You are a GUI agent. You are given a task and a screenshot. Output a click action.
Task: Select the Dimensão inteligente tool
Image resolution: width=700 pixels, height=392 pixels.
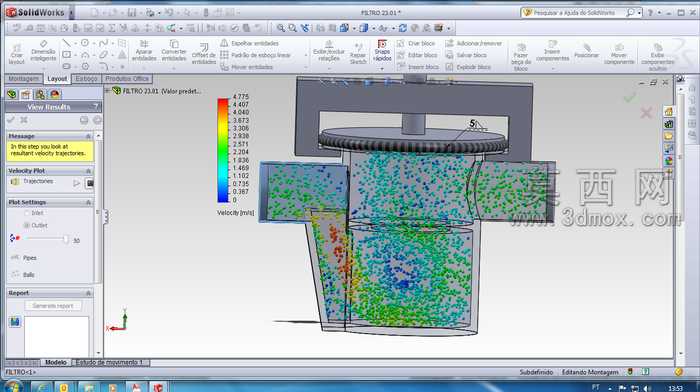pyautogui.click(x=43, y=51)
